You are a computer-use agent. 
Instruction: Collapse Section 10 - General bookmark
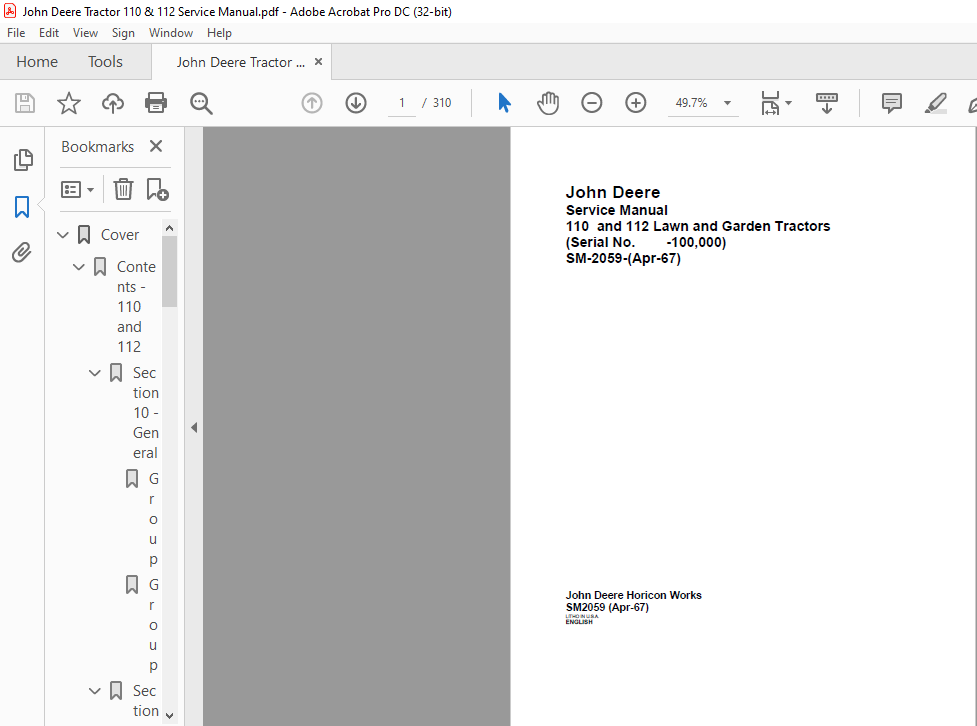point(95,373)
